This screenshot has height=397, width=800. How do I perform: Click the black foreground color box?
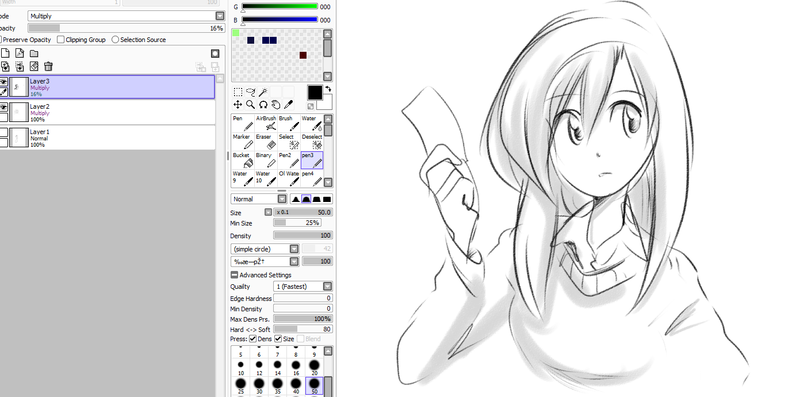tap(315, 92)
